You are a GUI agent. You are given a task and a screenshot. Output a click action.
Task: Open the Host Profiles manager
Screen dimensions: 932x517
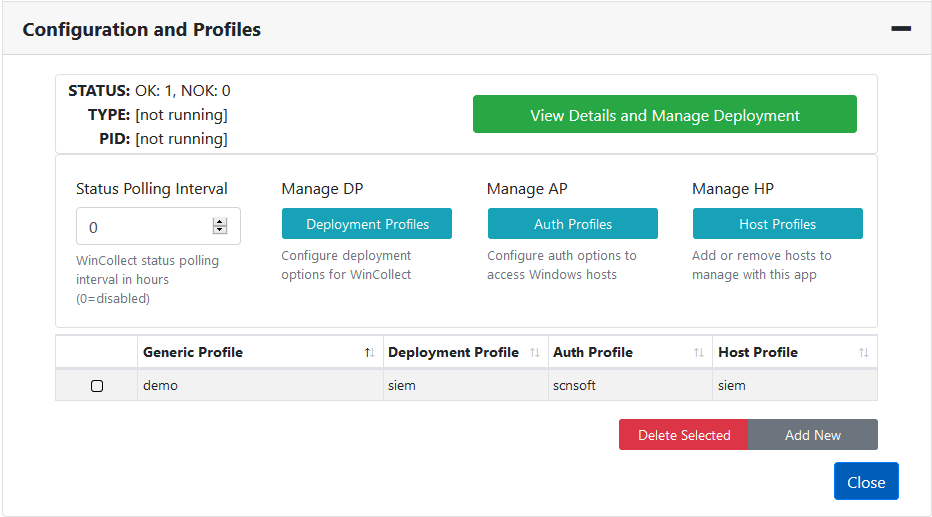tap(777, 224)
